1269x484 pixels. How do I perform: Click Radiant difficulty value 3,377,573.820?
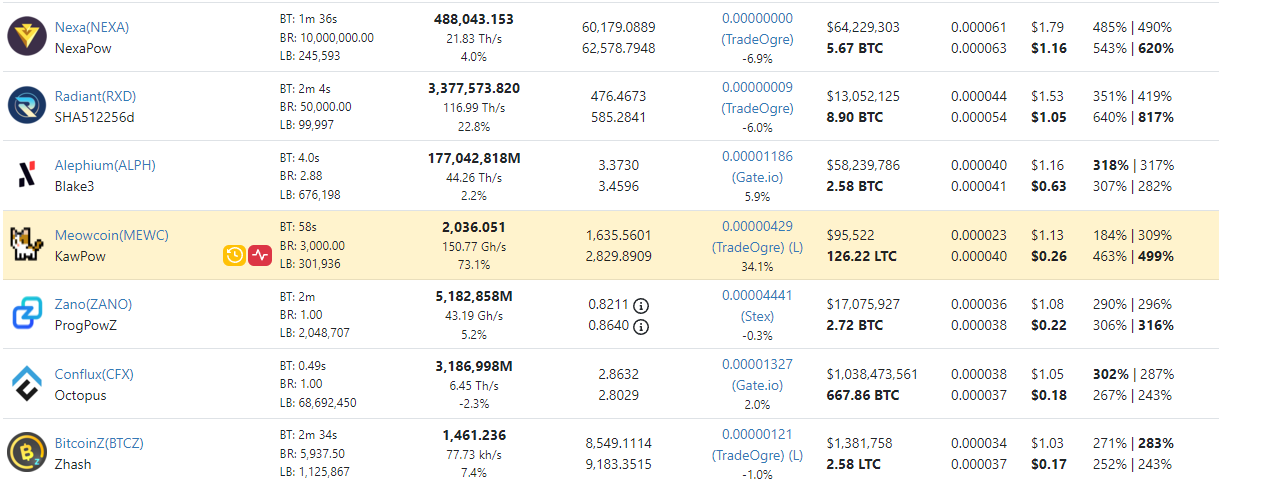coord(474,88)
